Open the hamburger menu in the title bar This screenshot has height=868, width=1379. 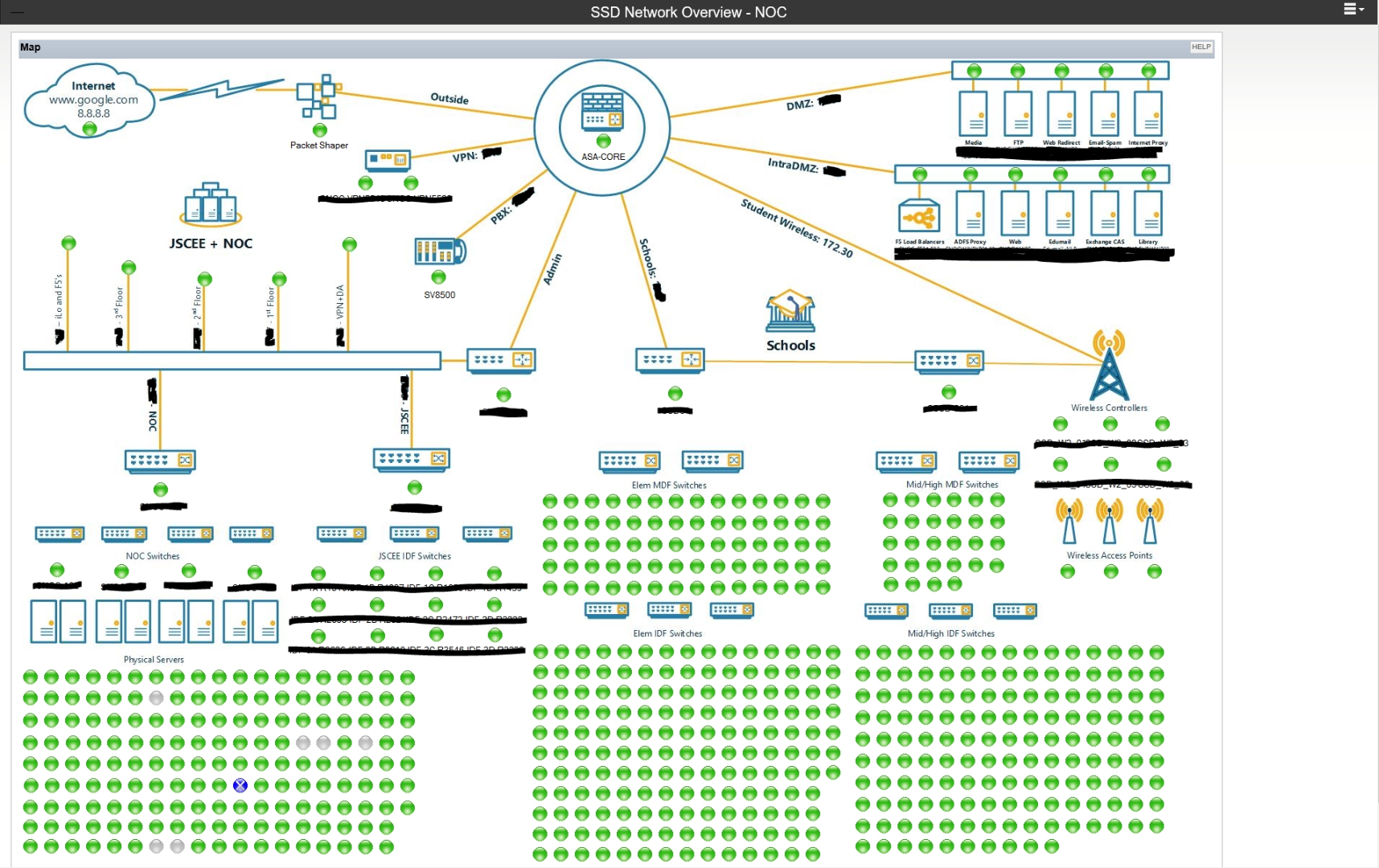tap(1354, 10)
